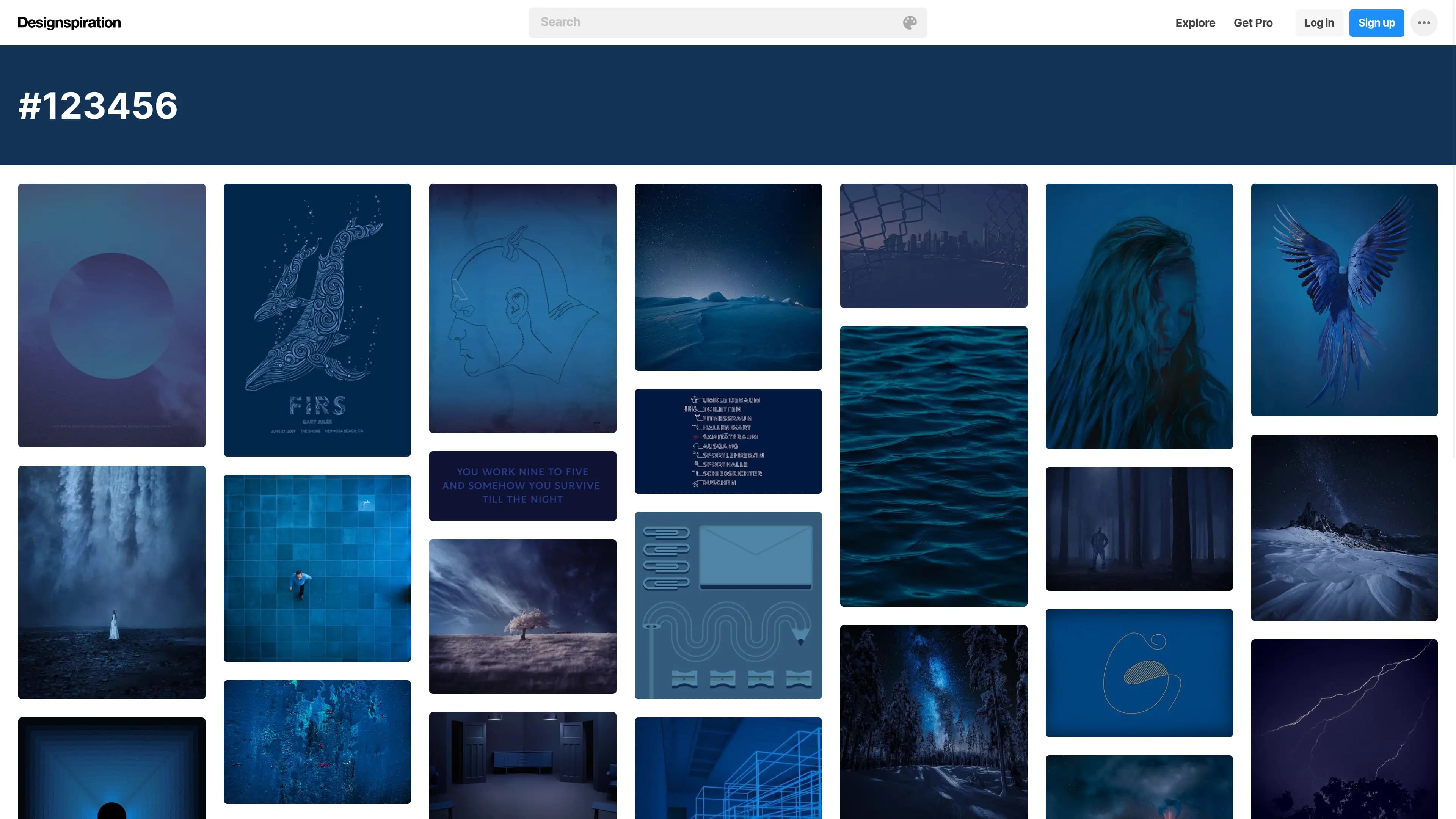Screen dimensions: 1456x819
Task: Open the Explore menu item
Action: [x=1195, y=23]
